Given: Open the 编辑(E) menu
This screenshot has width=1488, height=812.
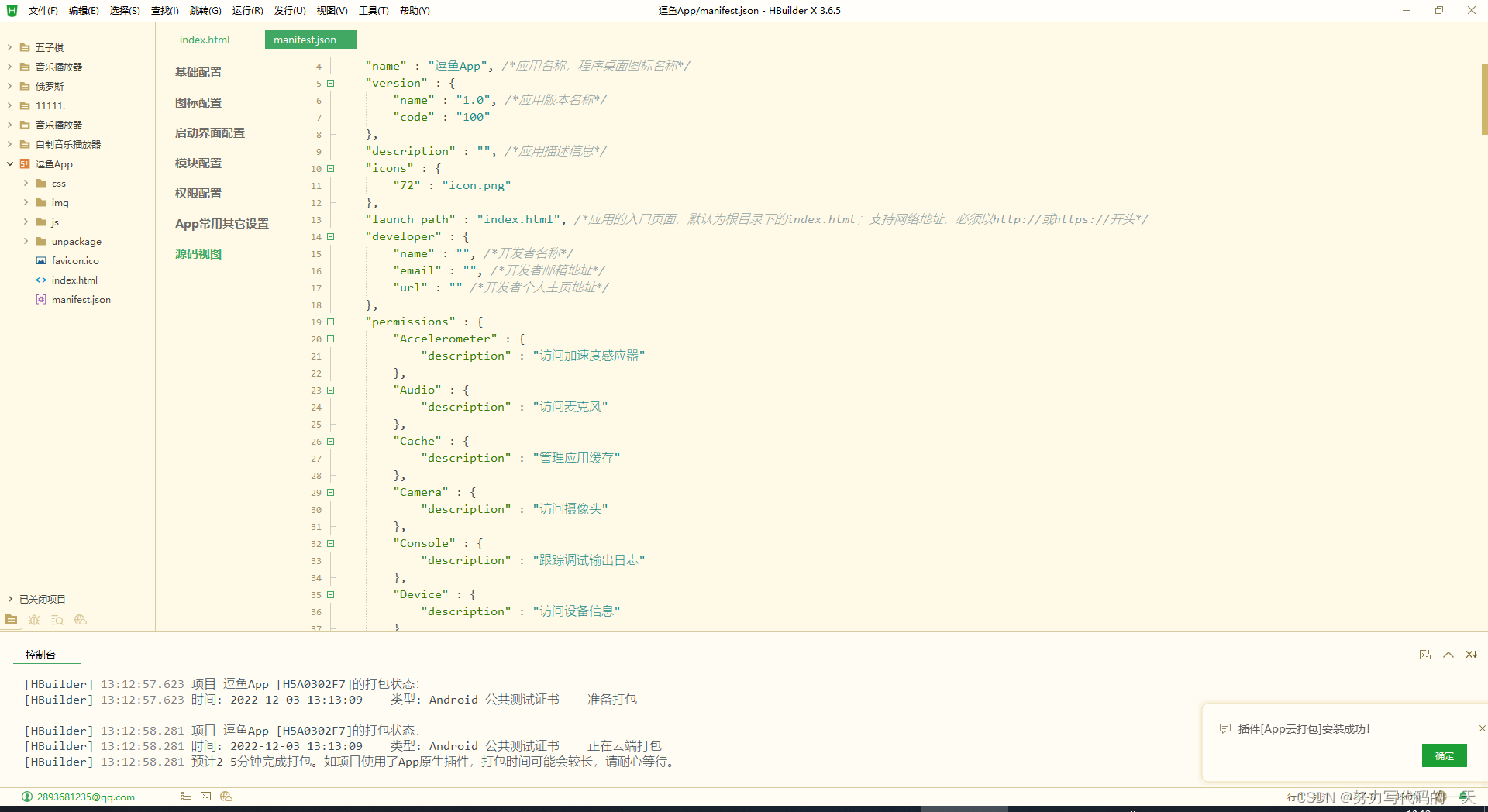Looking at the screenshot, I should (x=84, y=10).
